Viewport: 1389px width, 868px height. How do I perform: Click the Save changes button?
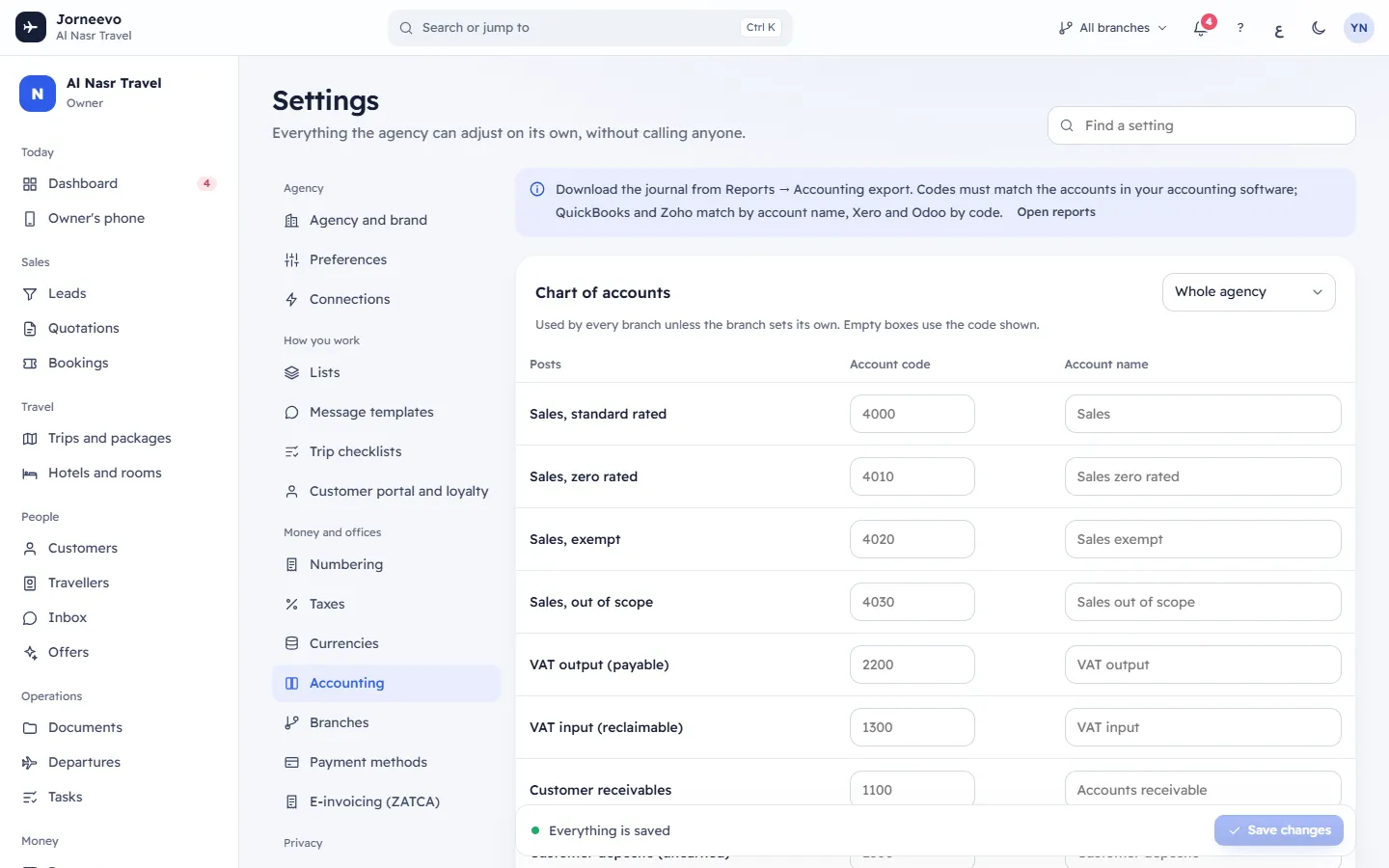(x=1278, y=829)
